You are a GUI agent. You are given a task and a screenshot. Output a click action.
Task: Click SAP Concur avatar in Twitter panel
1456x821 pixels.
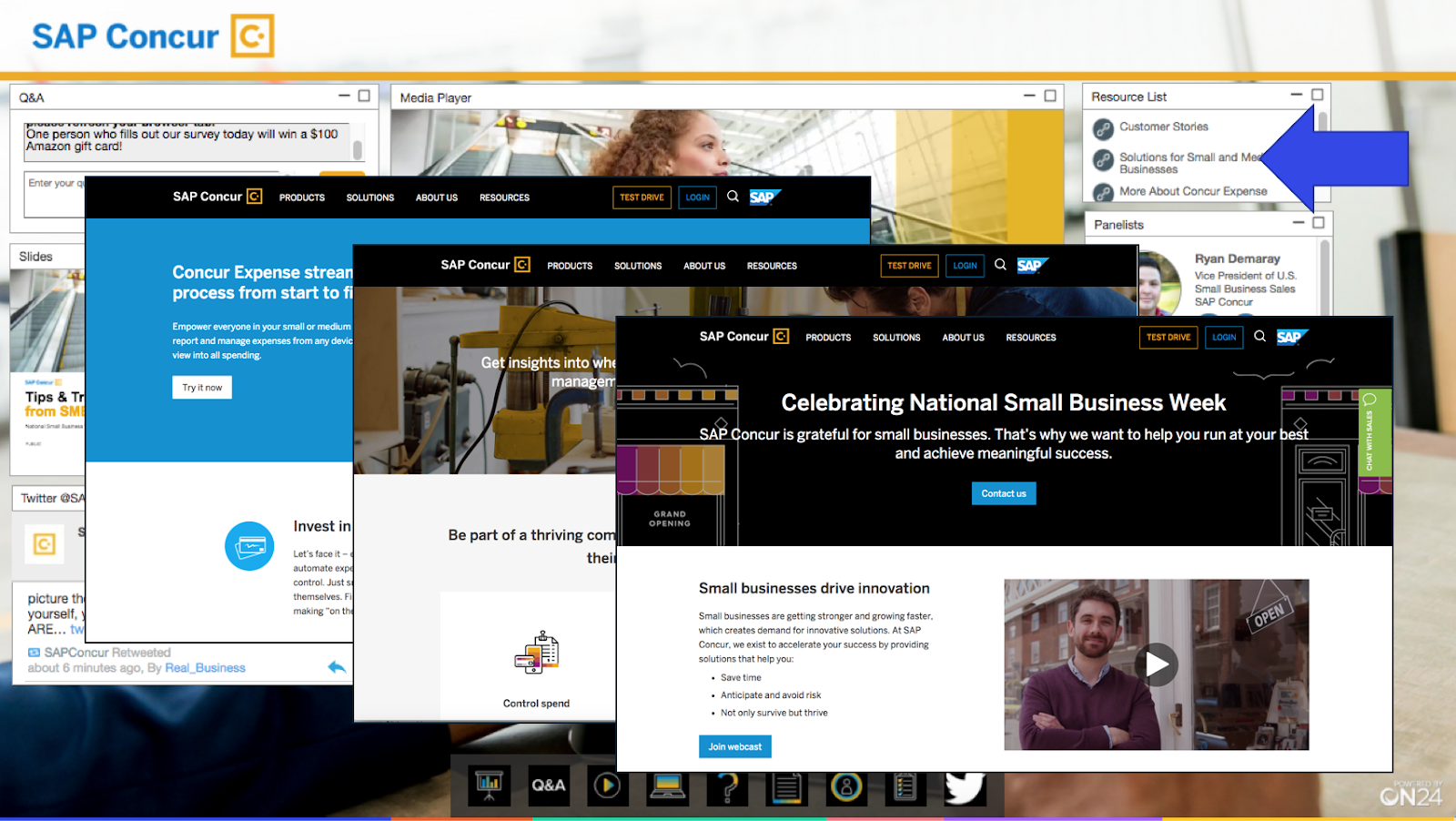44,544
